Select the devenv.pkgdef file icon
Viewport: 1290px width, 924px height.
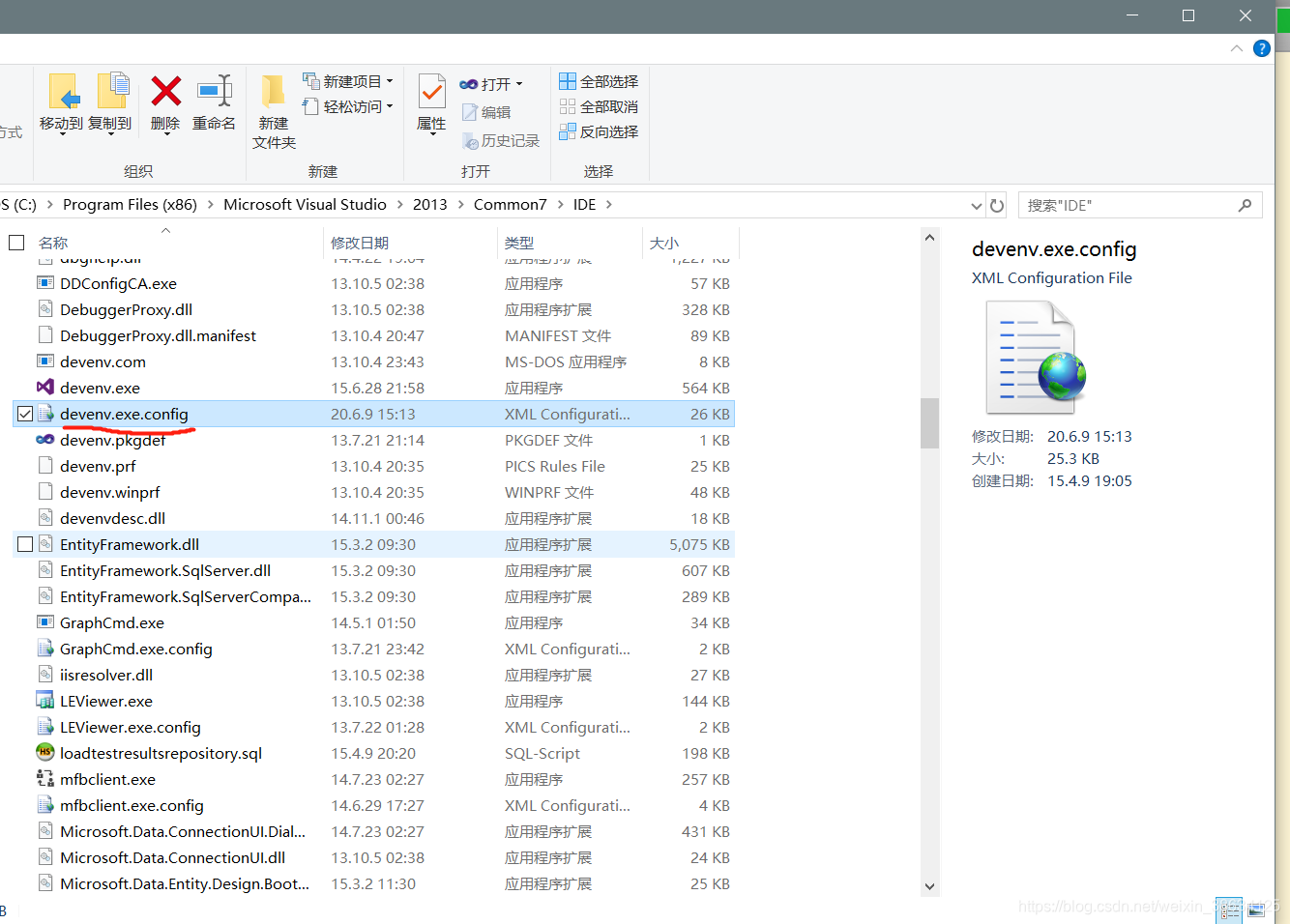tap(45, 440)
